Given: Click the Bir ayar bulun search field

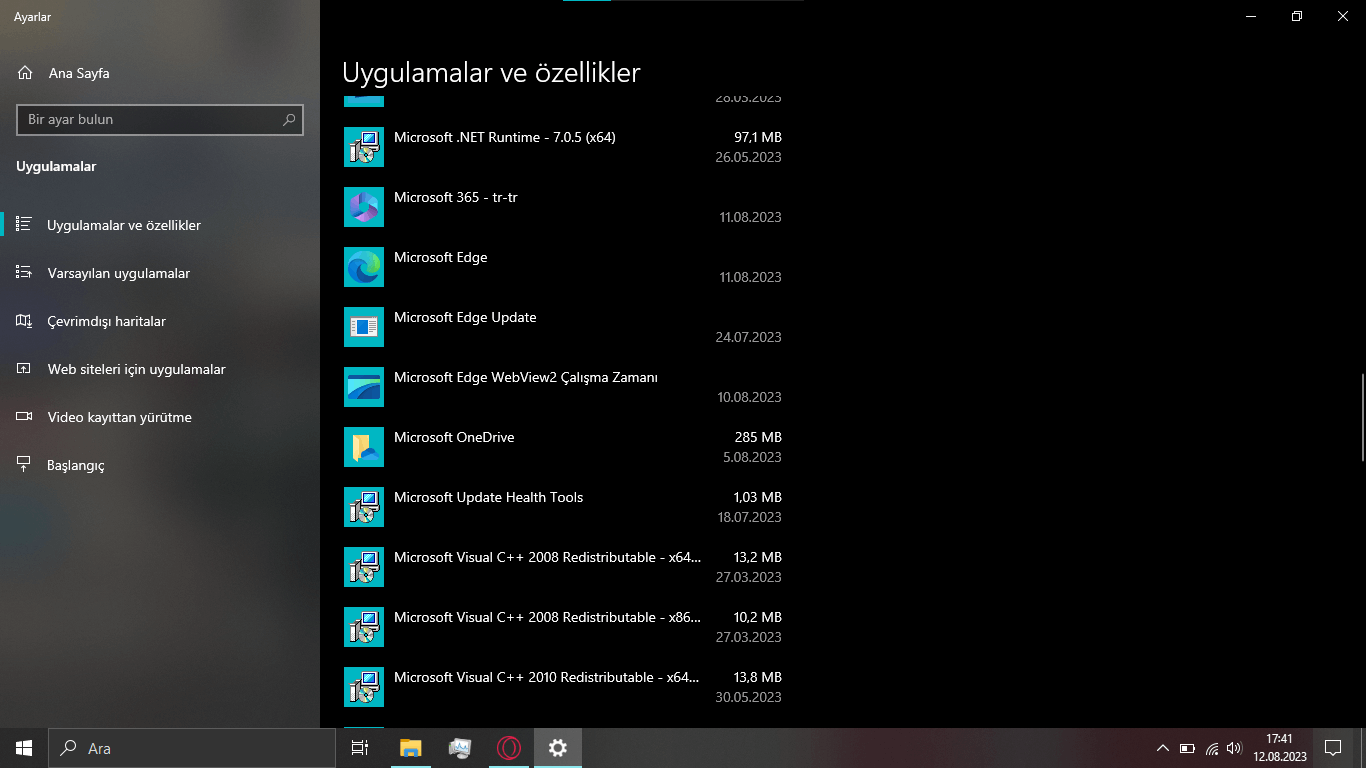Looking at the screenshot, I should pyautogui.click(x=160, y=119).
